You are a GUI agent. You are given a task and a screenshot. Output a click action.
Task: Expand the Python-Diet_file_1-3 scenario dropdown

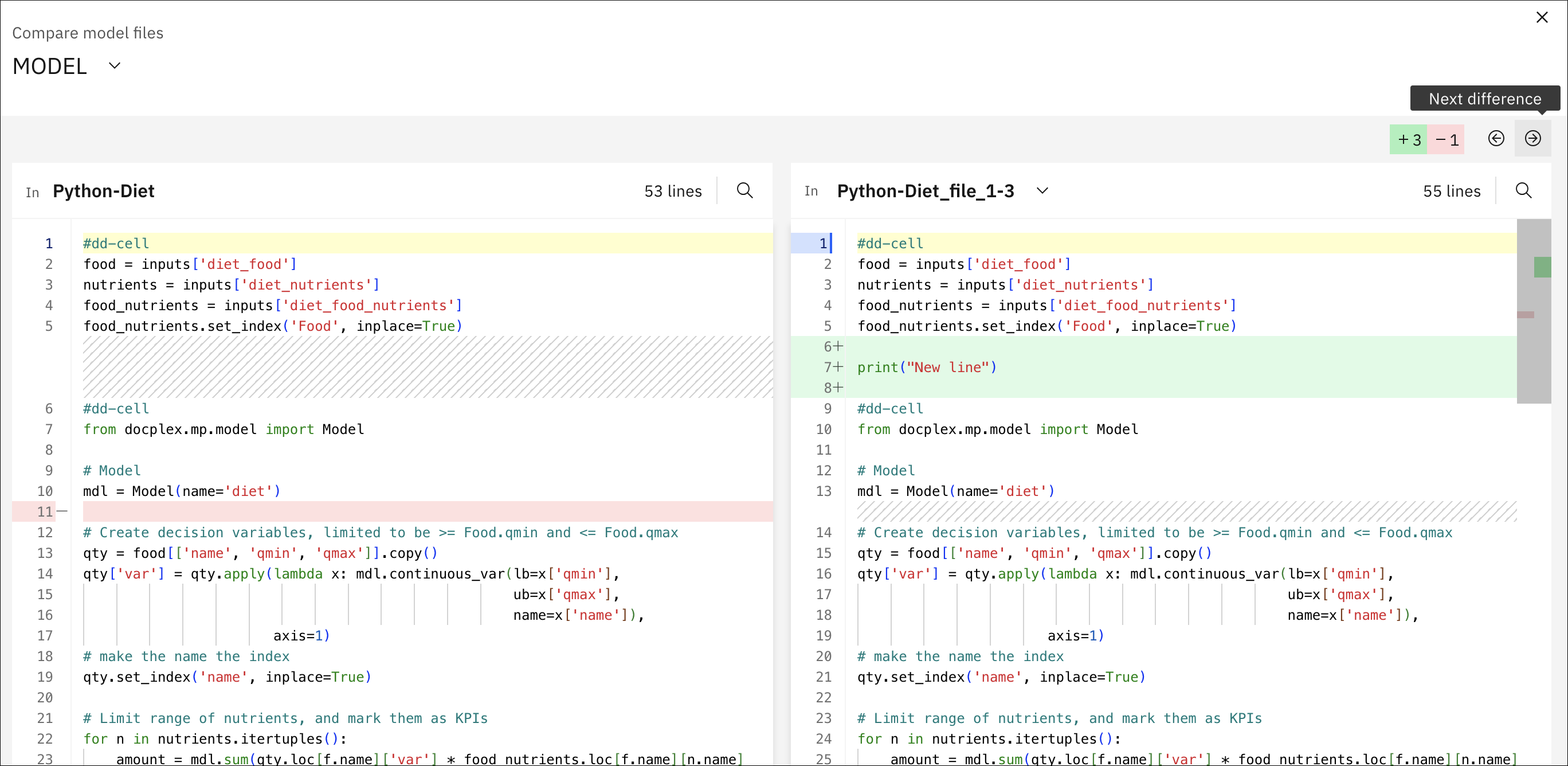tap(1042, 190)
